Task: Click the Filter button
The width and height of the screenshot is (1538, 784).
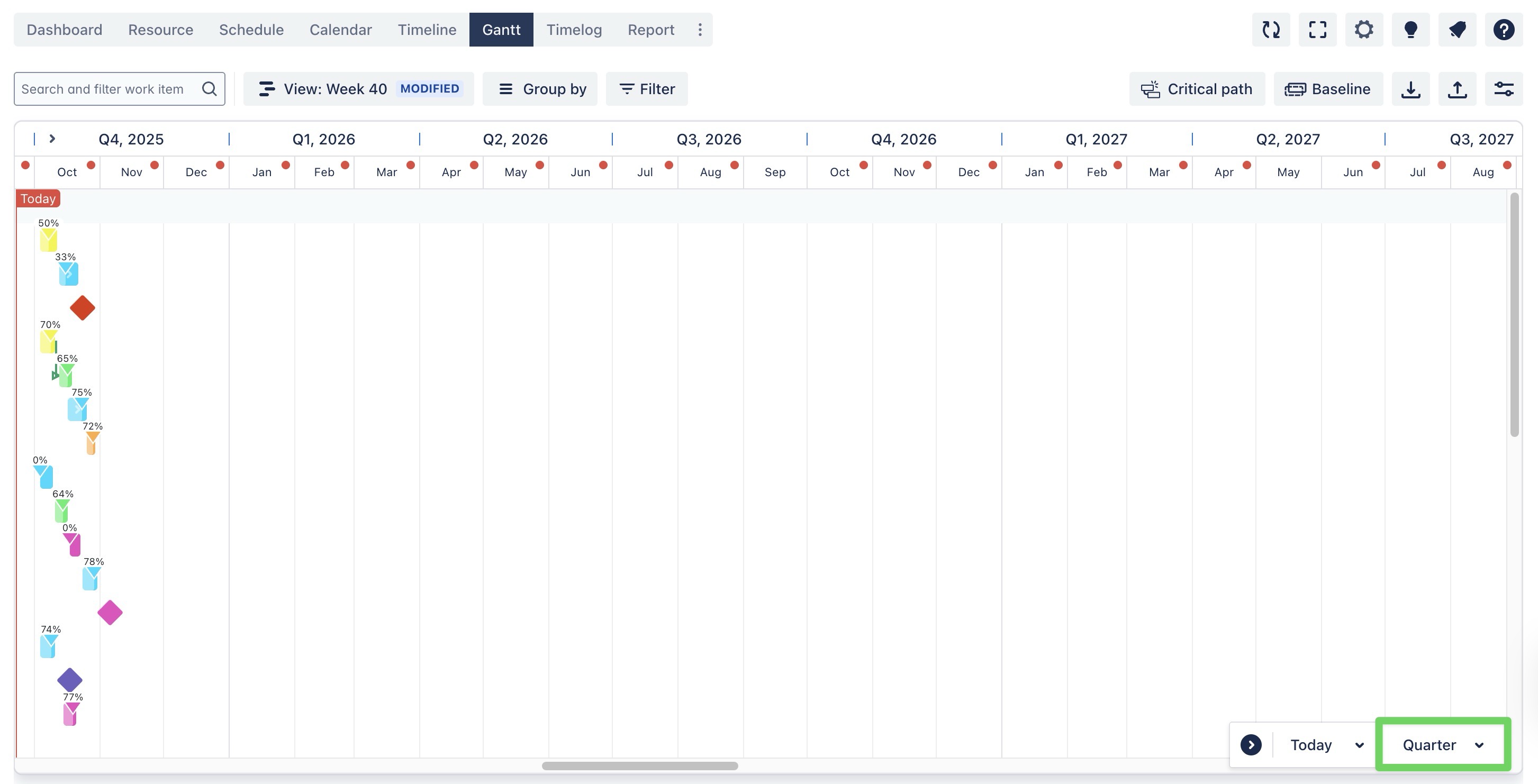Action: click(x=647, y=89)
